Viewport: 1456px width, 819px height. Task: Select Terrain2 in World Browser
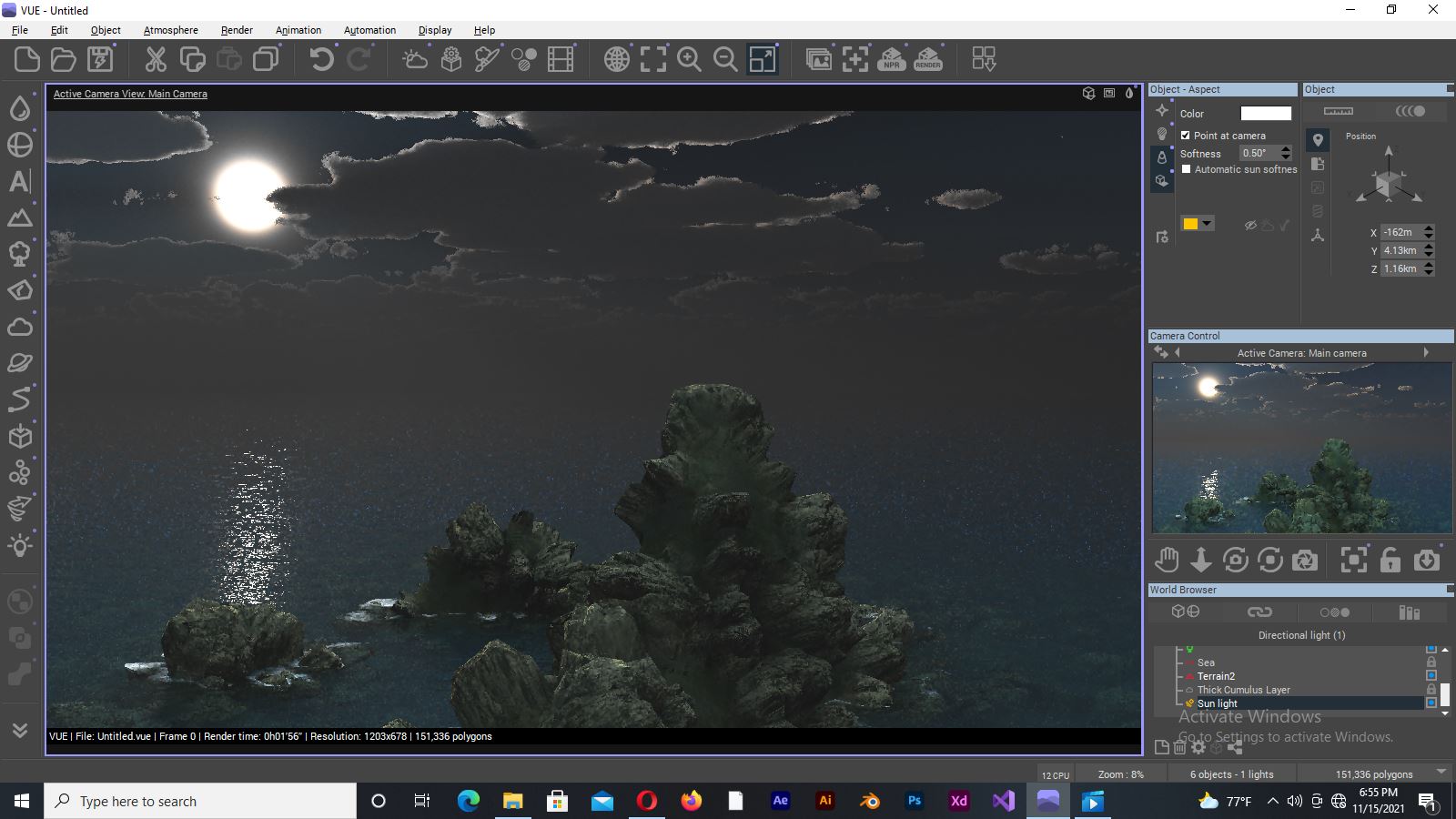(x=1216, y=676)
